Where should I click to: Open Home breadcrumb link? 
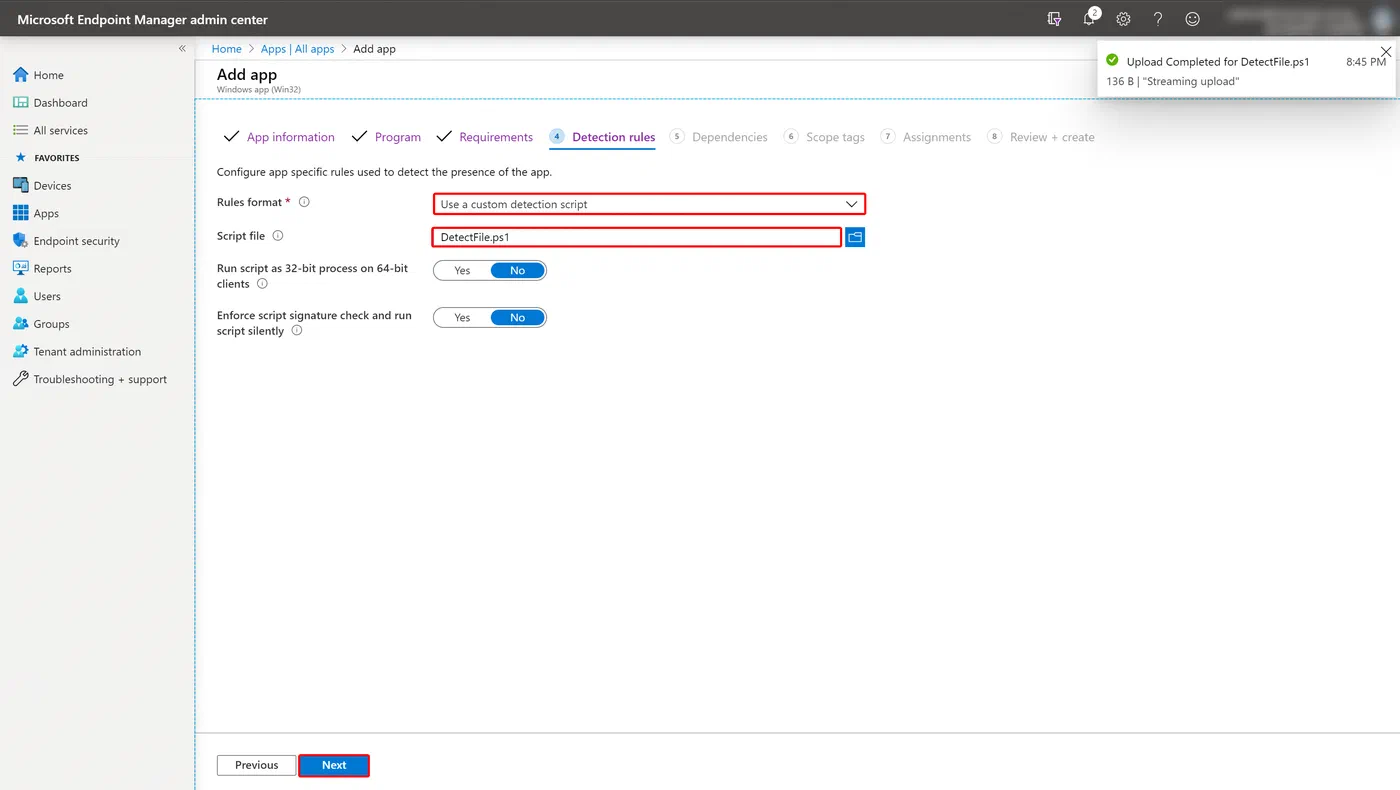click(227, 49)
